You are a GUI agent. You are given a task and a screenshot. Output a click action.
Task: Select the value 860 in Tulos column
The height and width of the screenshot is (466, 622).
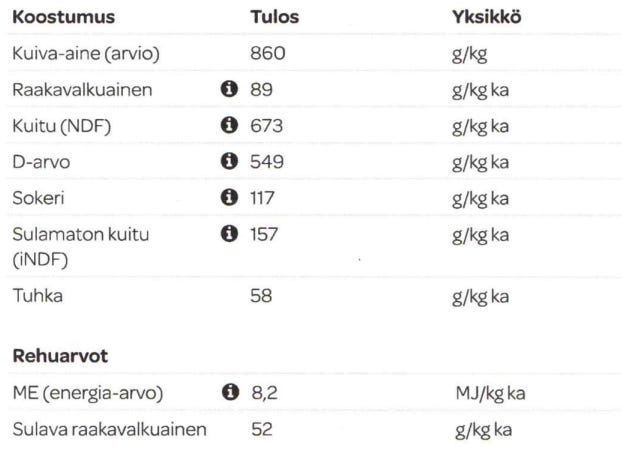[268, 54]
